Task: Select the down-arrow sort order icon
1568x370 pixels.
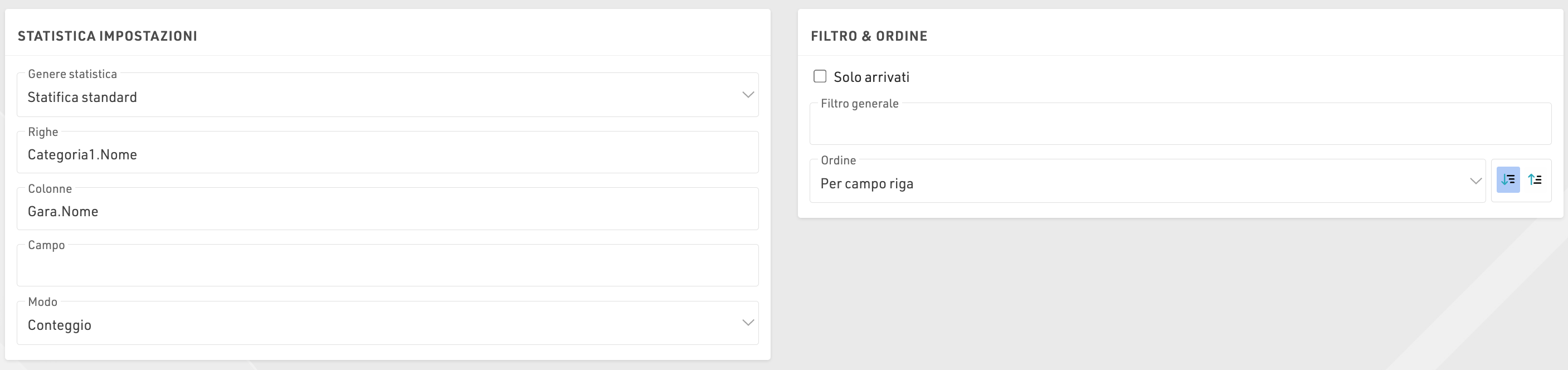Action: (x=1508, y=180)
